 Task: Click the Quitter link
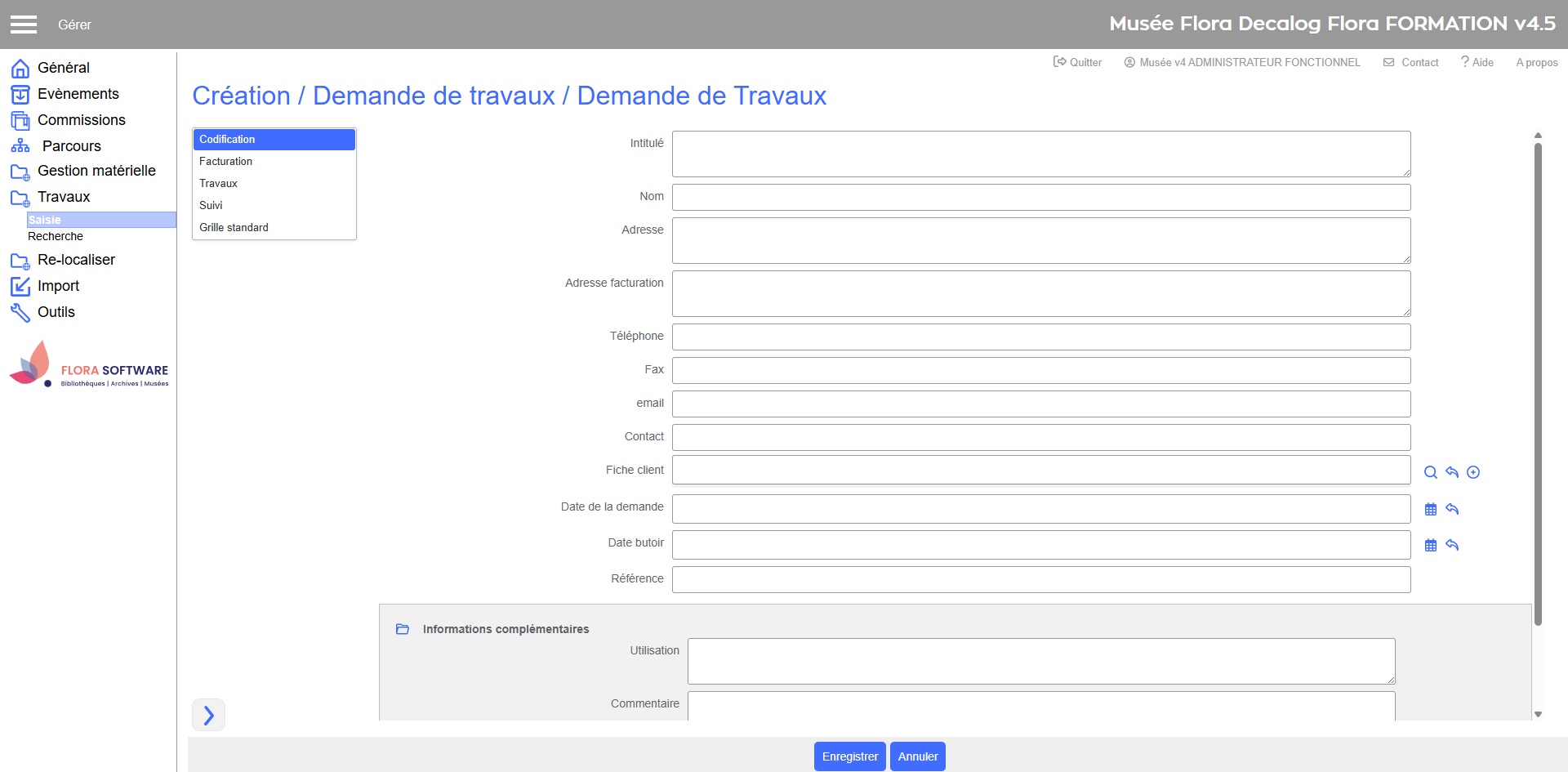point(1077,62)
